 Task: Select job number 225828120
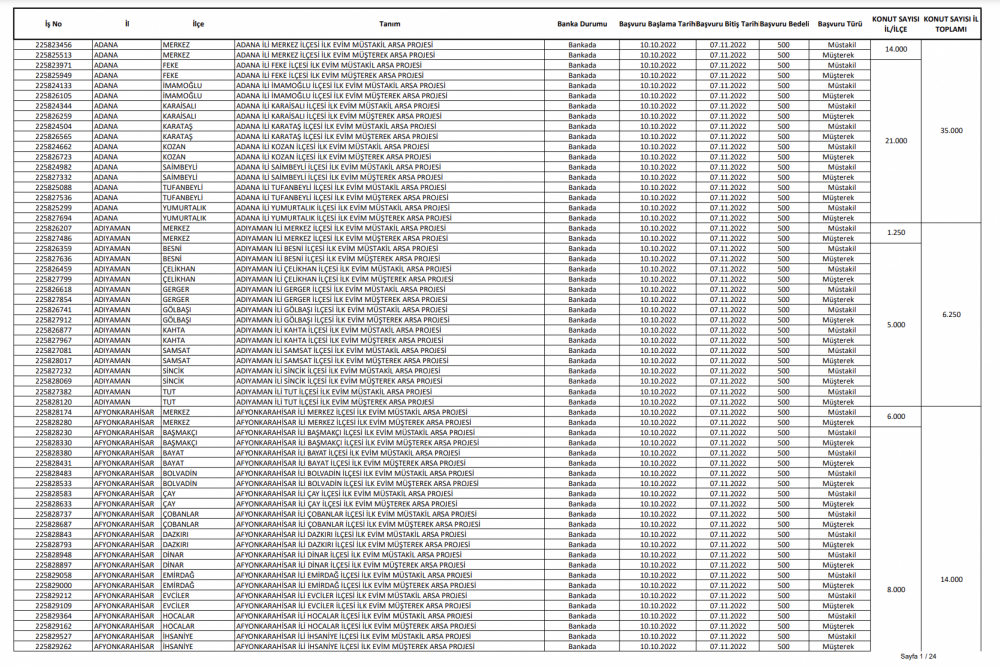tap(54, 402)
